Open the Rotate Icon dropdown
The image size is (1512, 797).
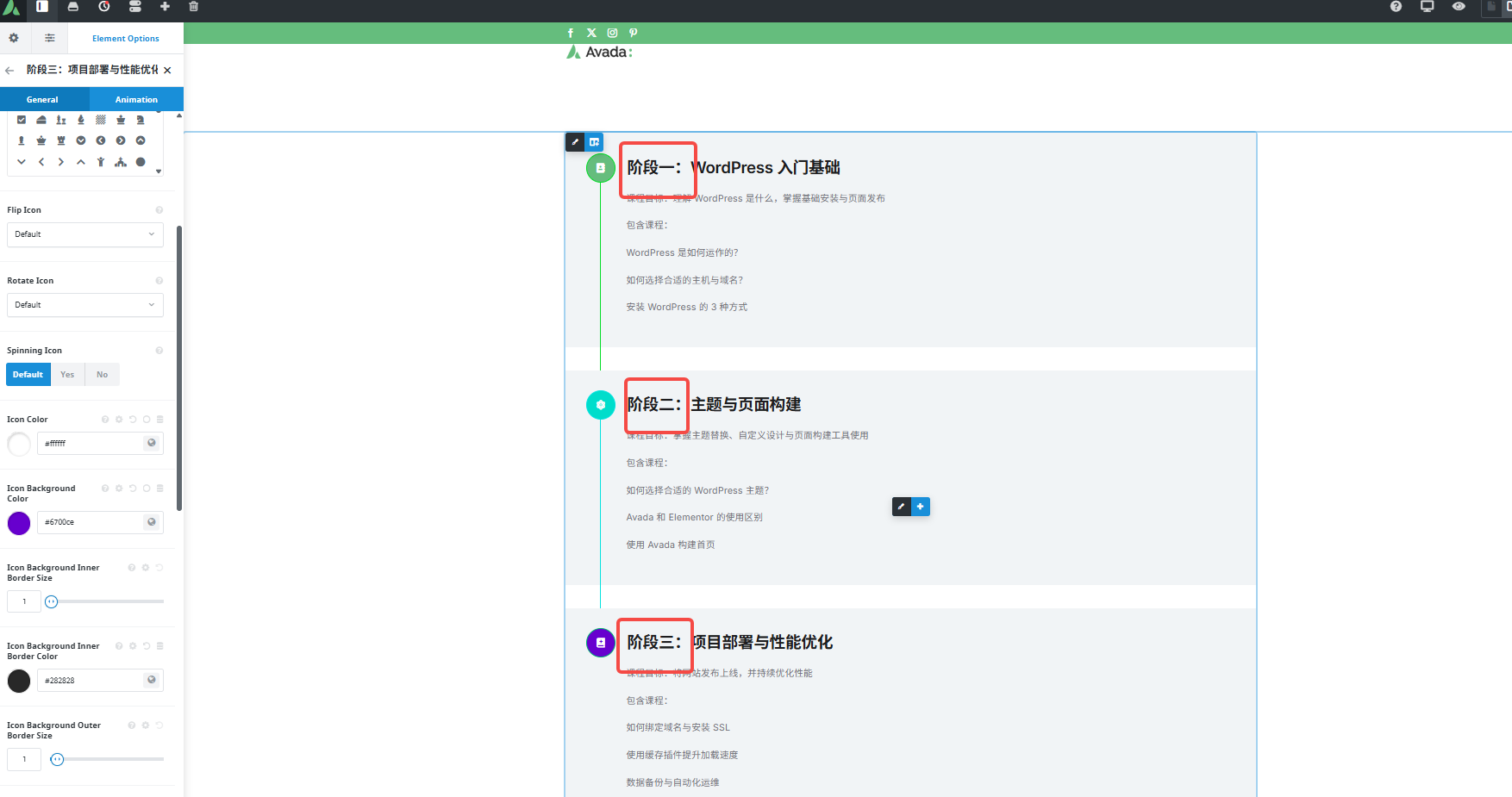pos(84,305)
